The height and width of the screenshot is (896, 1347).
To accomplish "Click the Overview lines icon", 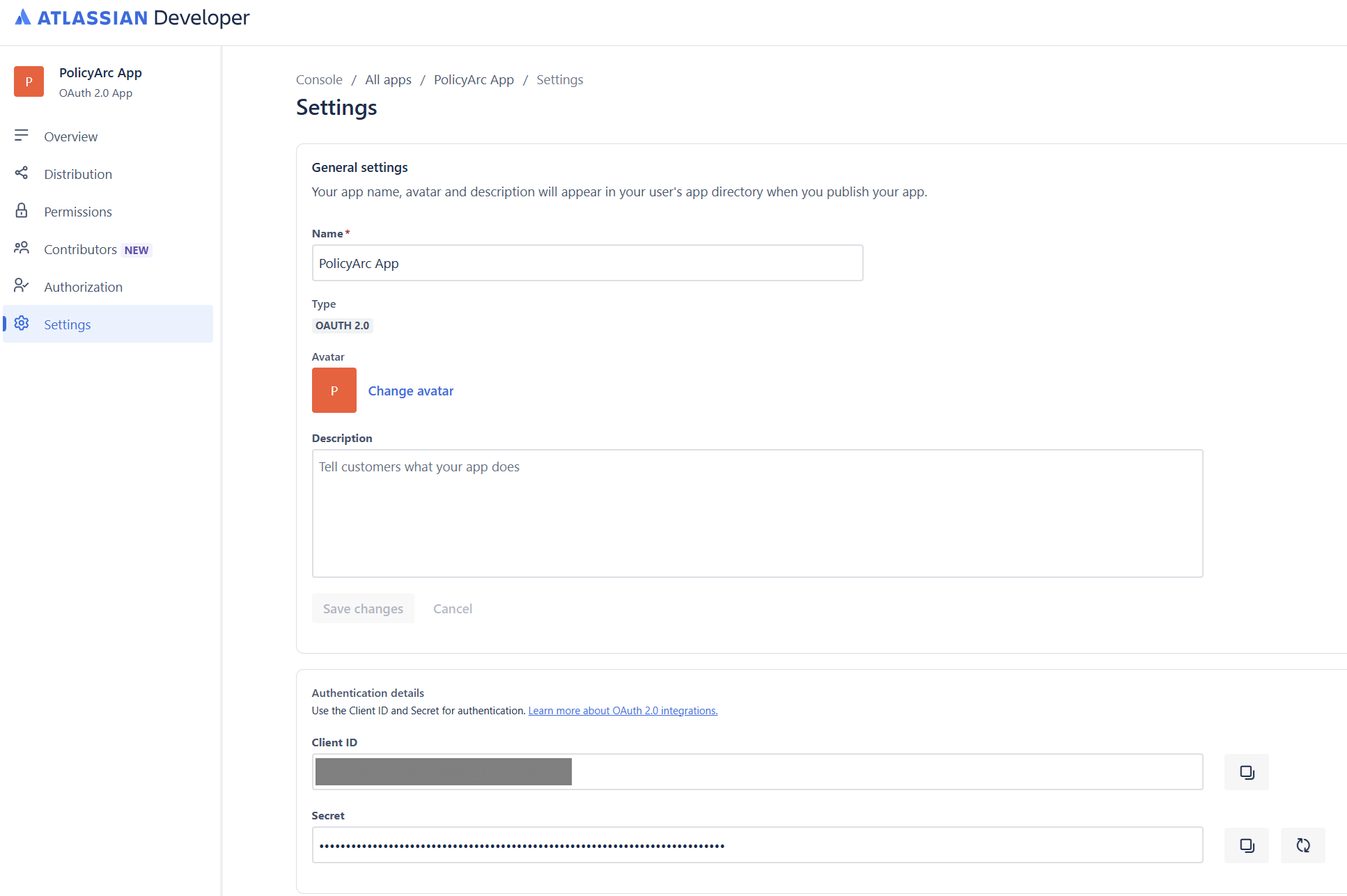I will (22, 135).
